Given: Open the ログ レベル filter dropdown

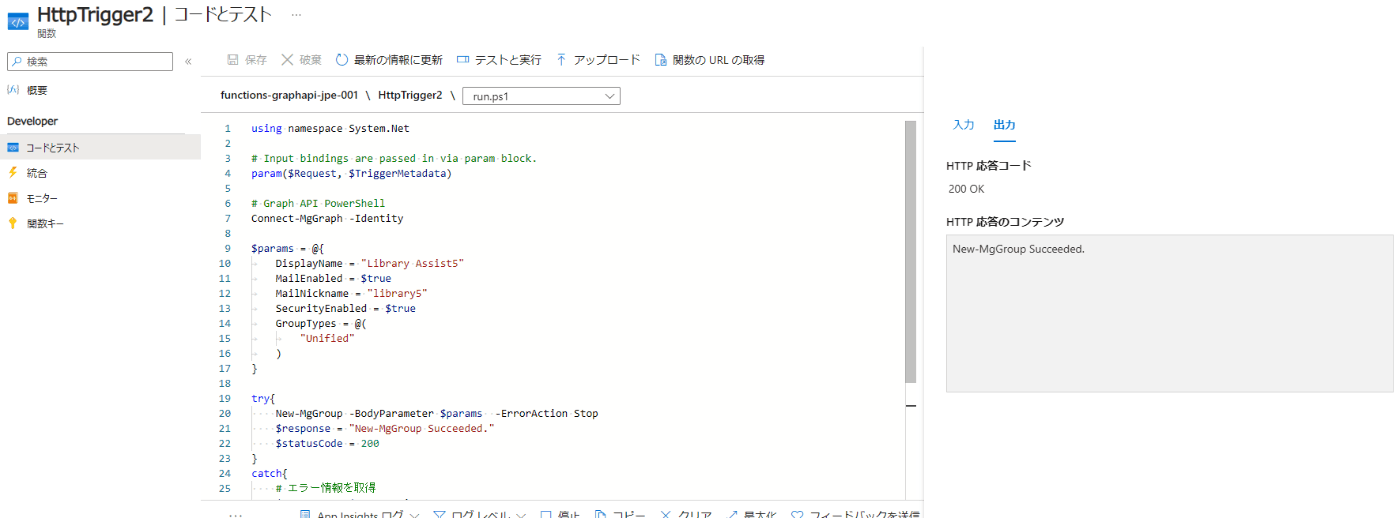Looking at the screenshot, I should [481, 515].
